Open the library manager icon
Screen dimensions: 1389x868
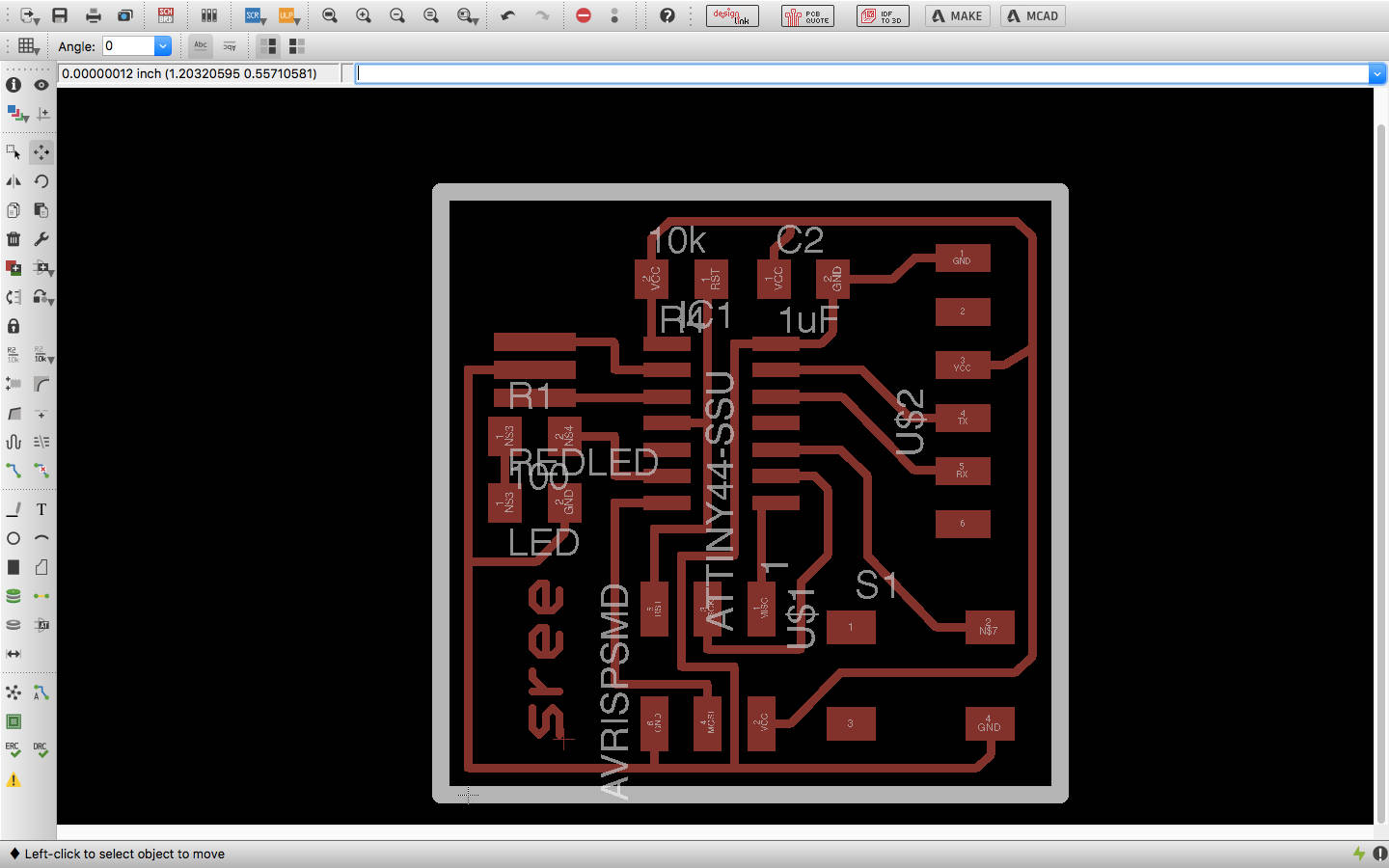coord(208,15)
